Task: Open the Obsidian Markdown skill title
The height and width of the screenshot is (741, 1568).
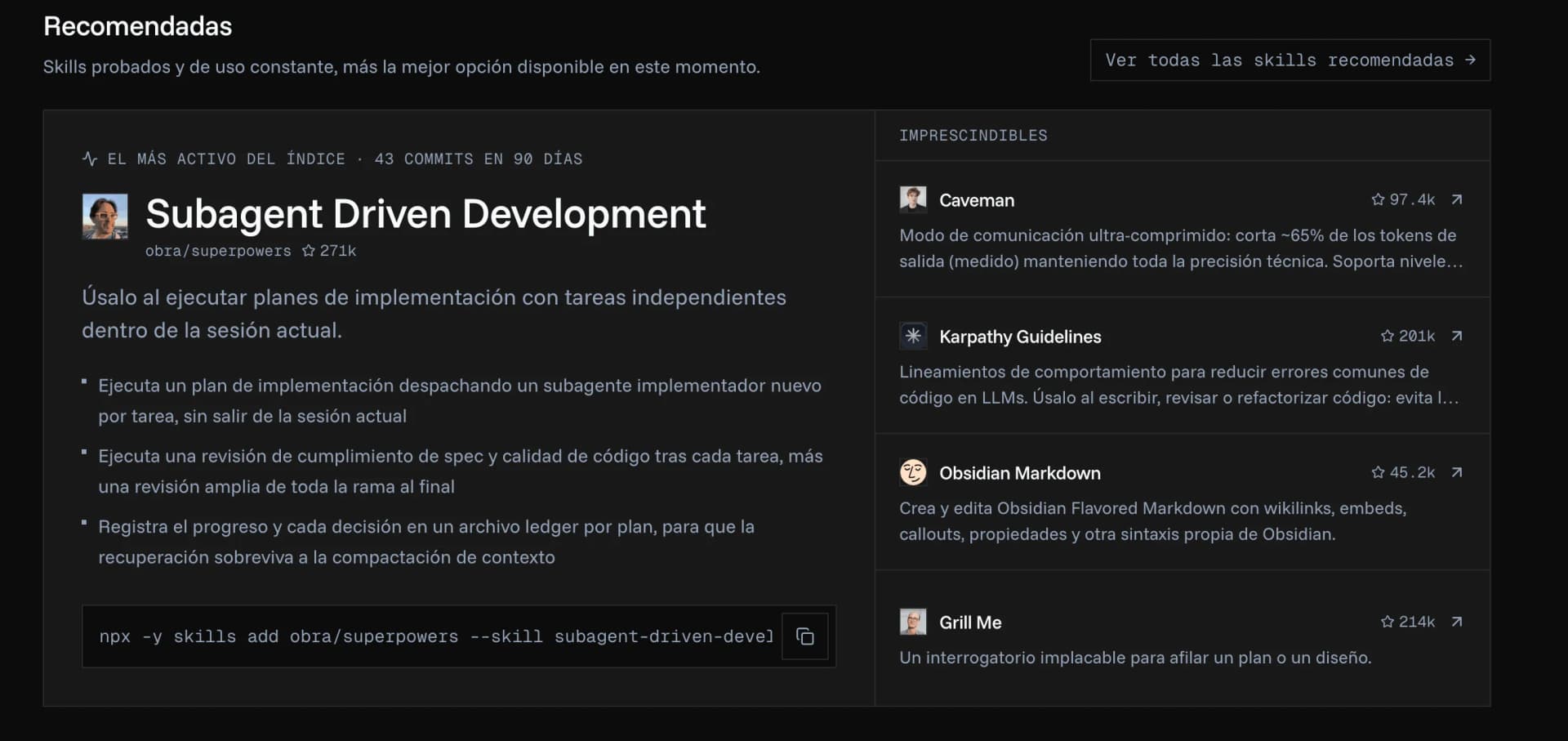Action: point(1020,473)
